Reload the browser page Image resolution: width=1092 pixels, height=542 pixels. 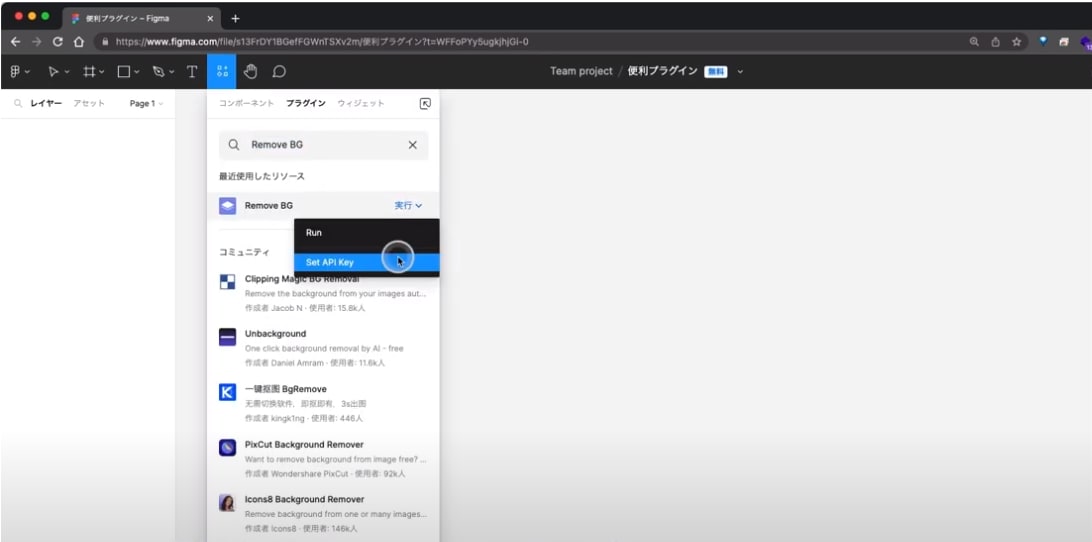tap(58, 42)
